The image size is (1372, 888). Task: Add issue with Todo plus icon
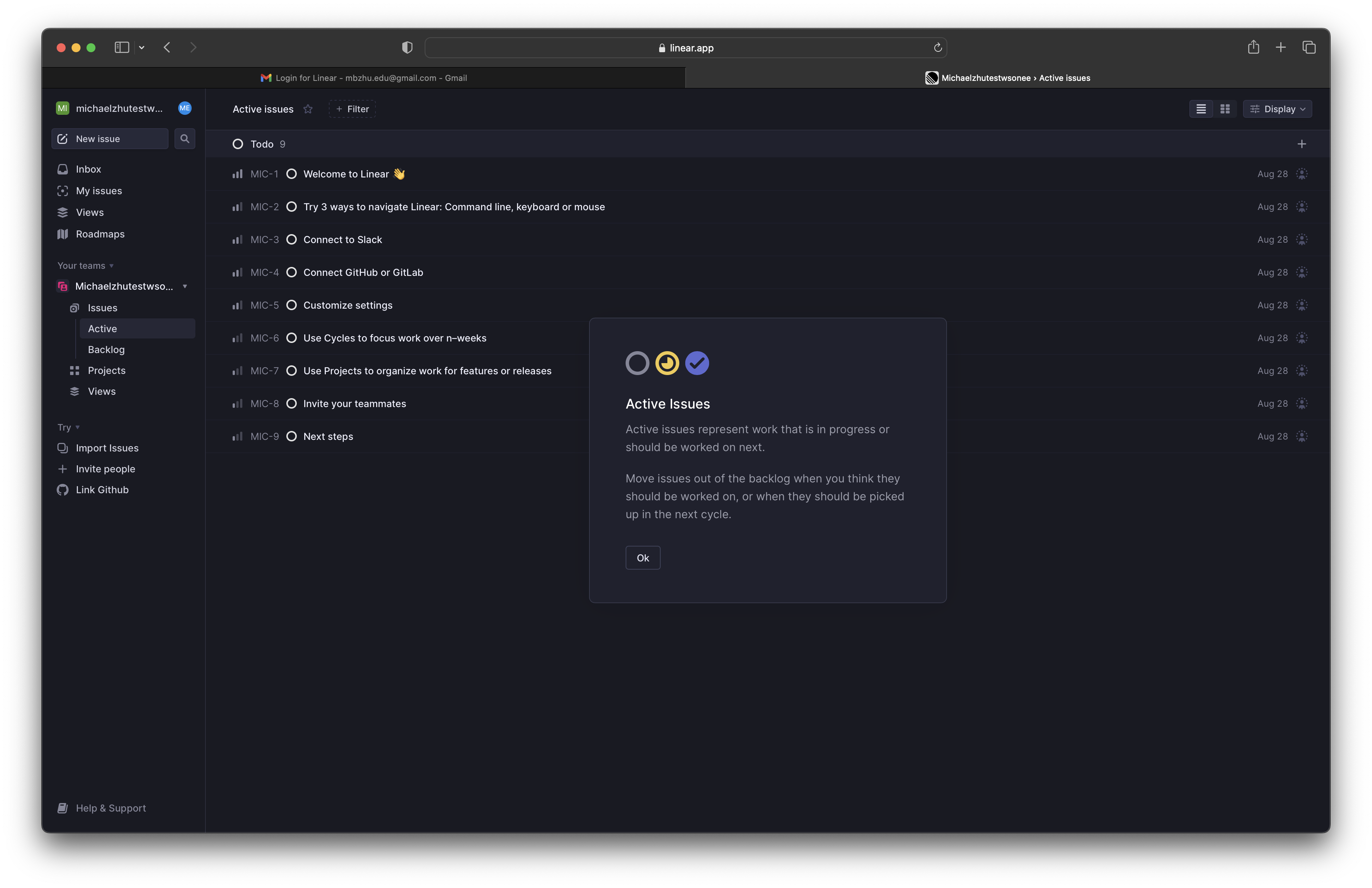pyautogui.click(x=1301, y=144)
